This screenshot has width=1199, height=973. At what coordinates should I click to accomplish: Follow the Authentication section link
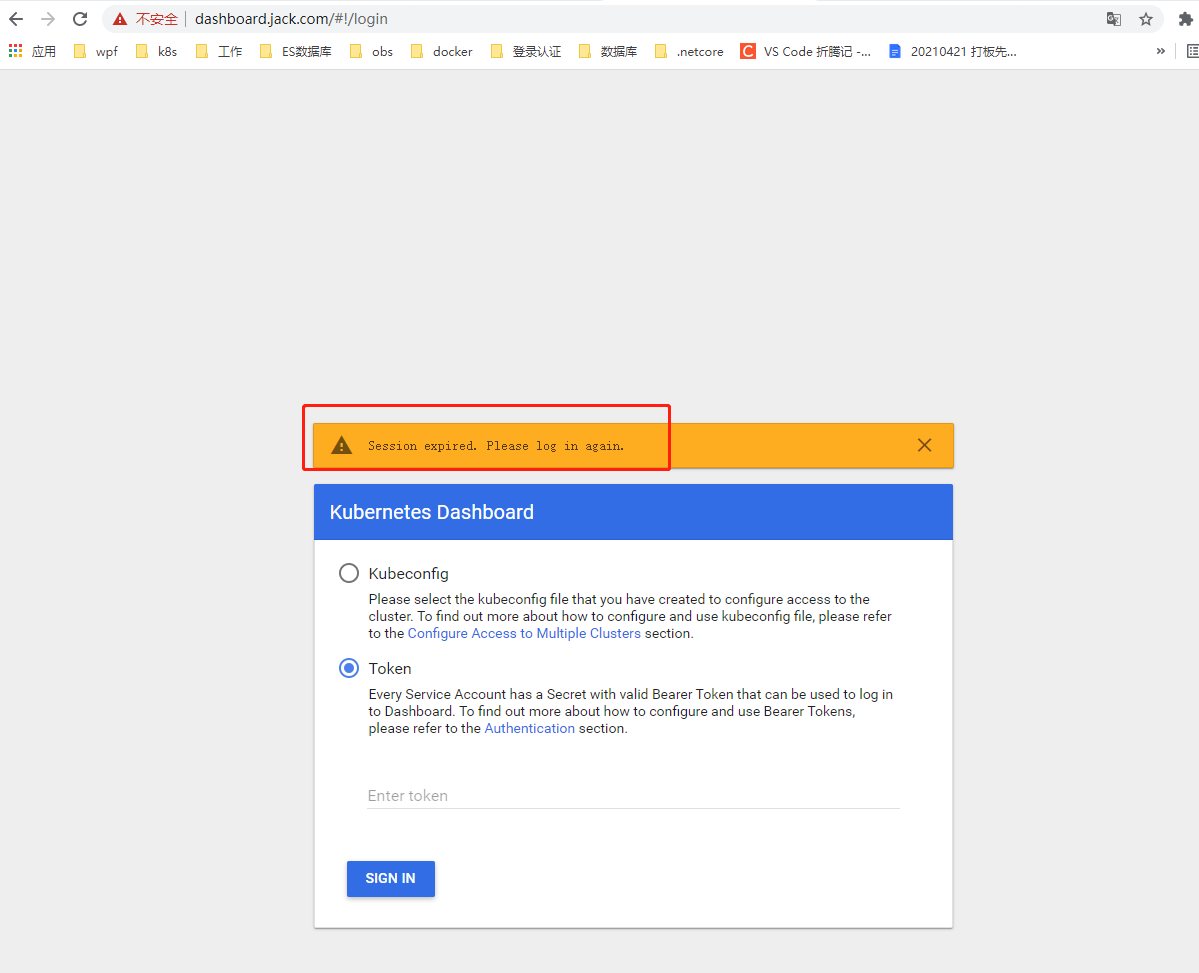click(529, 728)
